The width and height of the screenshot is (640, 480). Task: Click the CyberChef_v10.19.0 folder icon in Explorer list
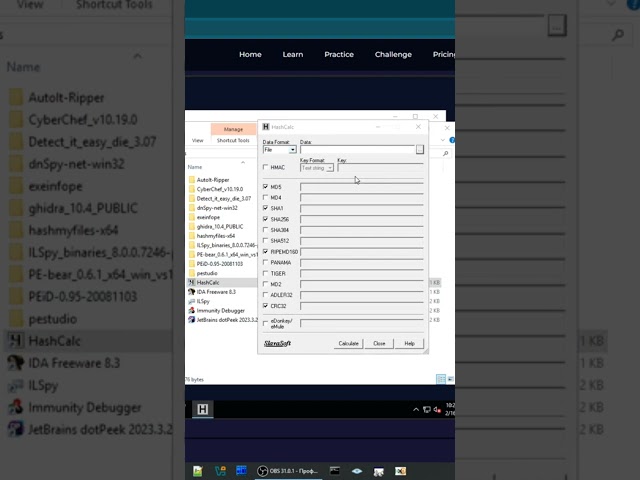pyautogui.click(x=192, y=189)
